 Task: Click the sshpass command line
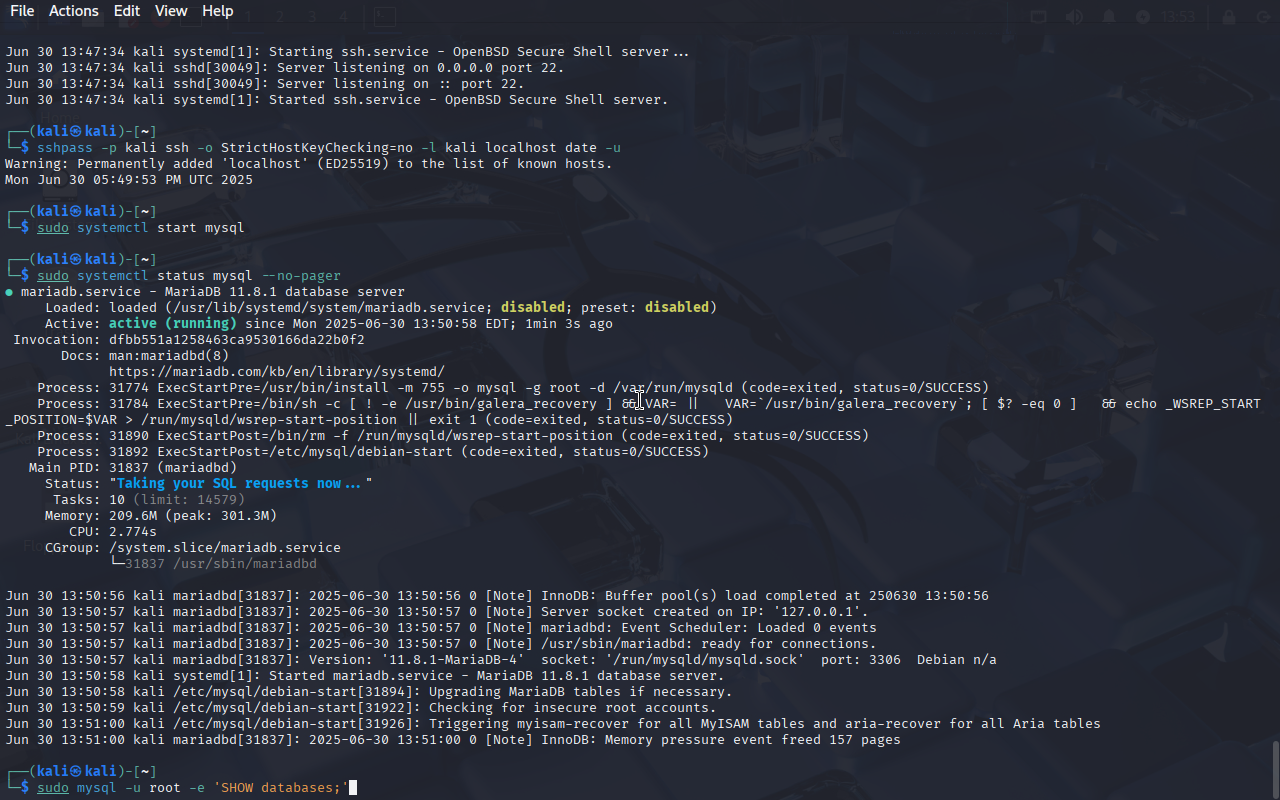329,148
